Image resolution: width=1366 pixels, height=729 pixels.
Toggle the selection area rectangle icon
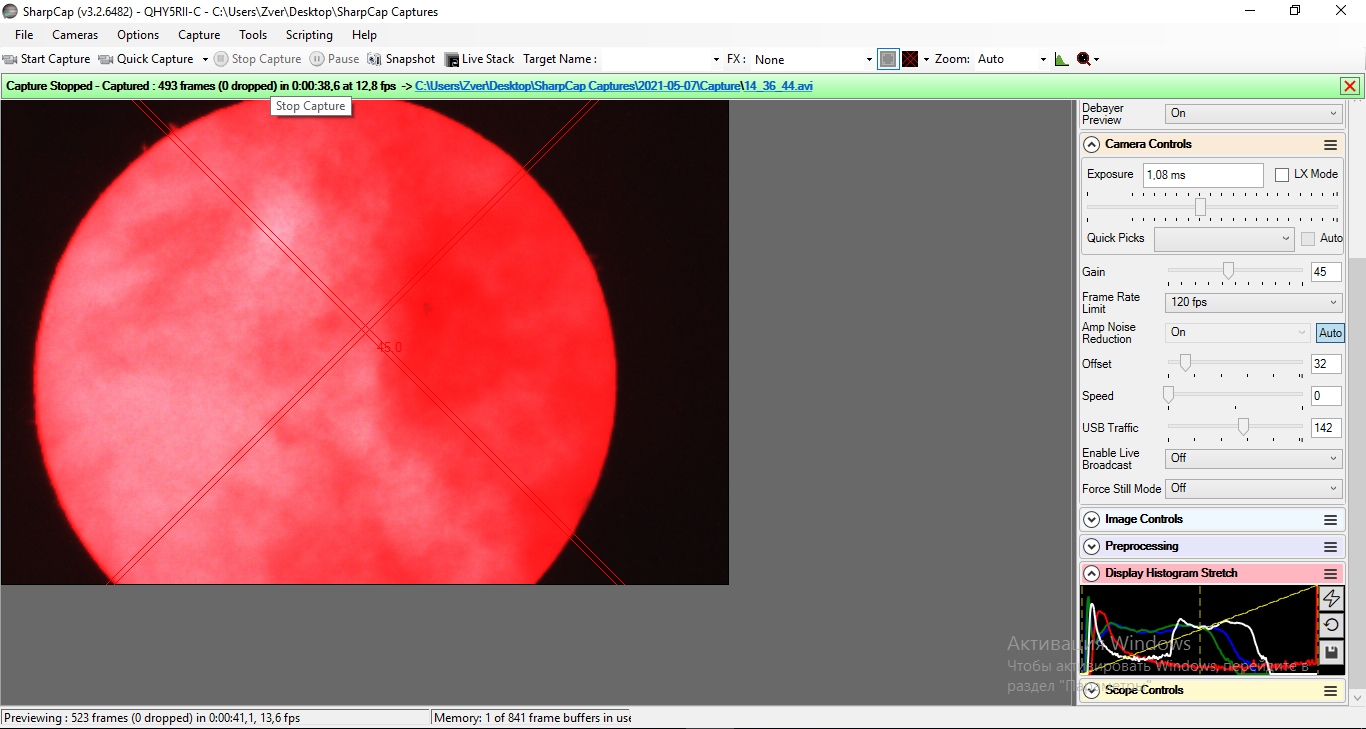click(888, 59)
